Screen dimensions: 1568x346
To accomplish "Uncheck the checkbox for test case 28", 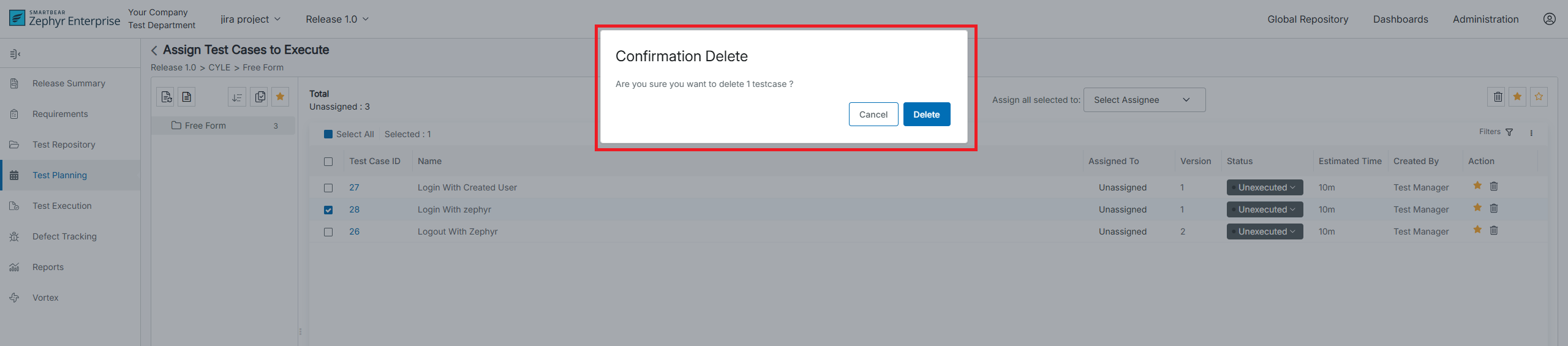I will tap(328, 210).
